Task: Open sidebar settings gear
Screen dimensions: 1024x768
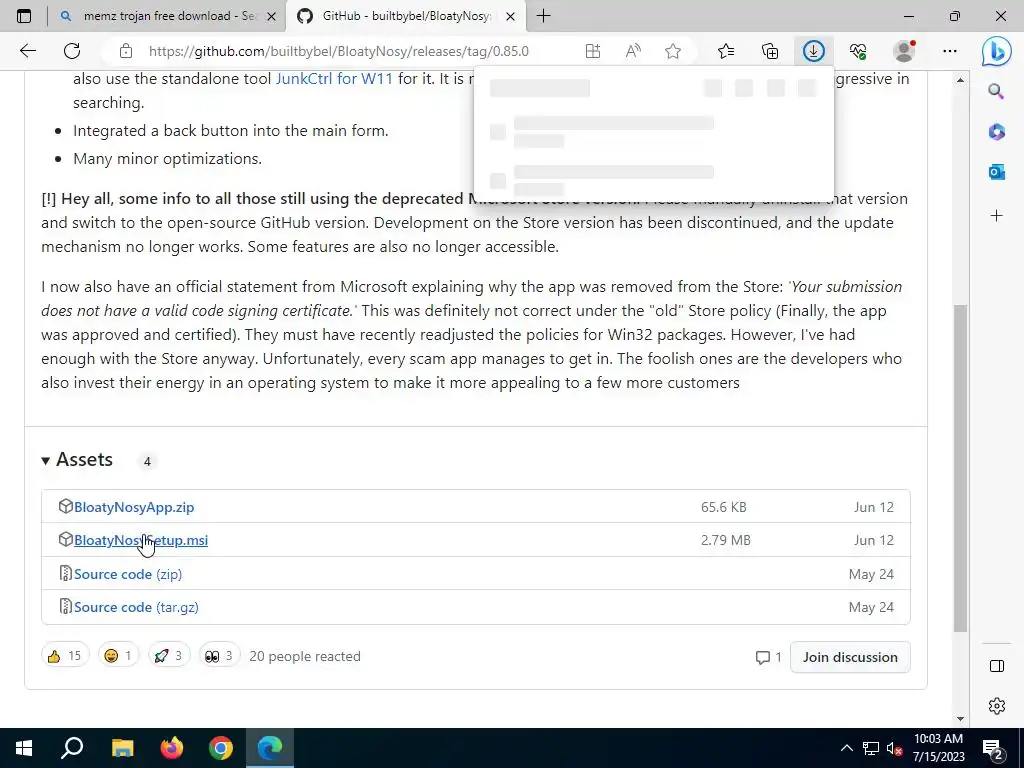Action: [996, 705]
